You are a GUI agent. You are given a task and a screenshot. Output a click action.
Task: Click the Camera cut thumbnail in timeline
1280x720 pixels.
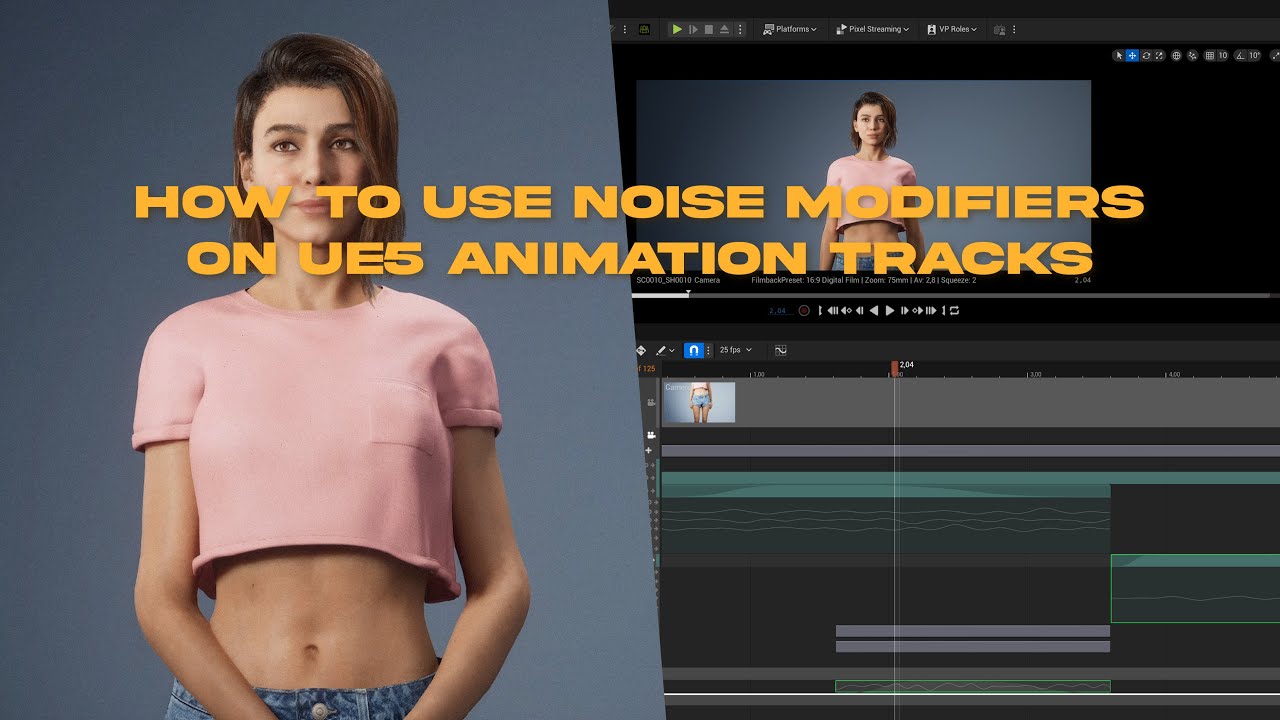[699, 402]
